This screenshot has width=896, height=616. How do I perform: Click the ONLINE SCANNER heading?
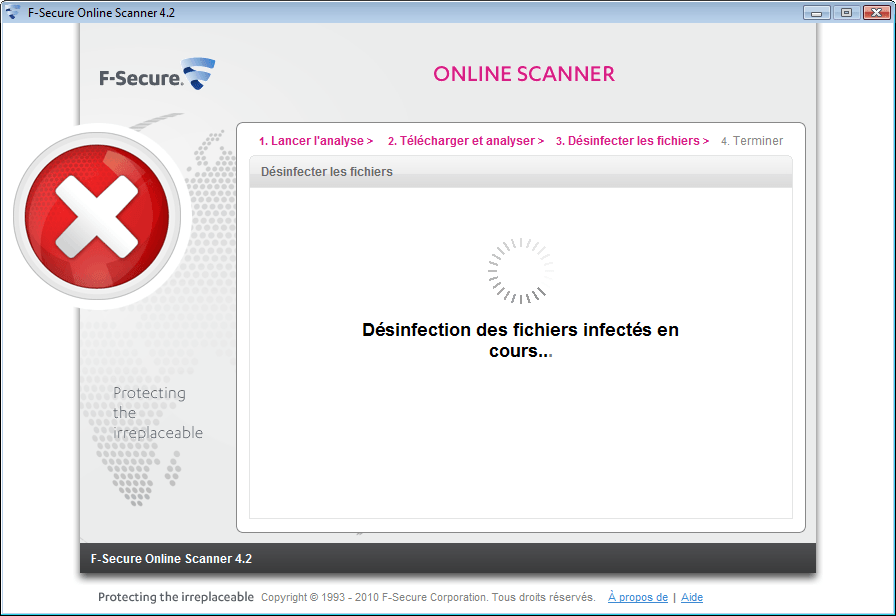pyautogui.click(x=524, y=74)
